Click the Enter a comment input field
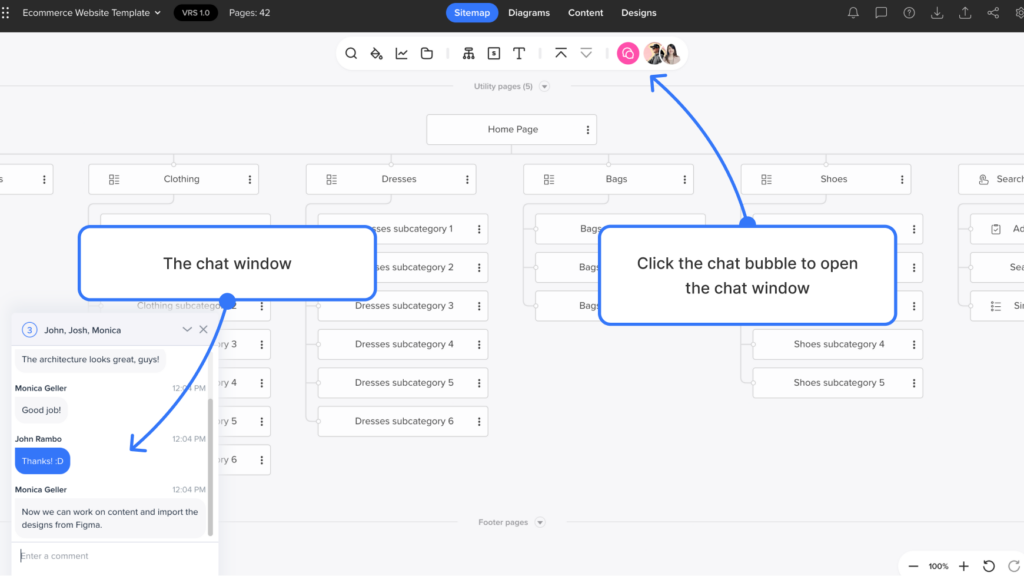The image size is (1024, 576). tap(110, 556)
